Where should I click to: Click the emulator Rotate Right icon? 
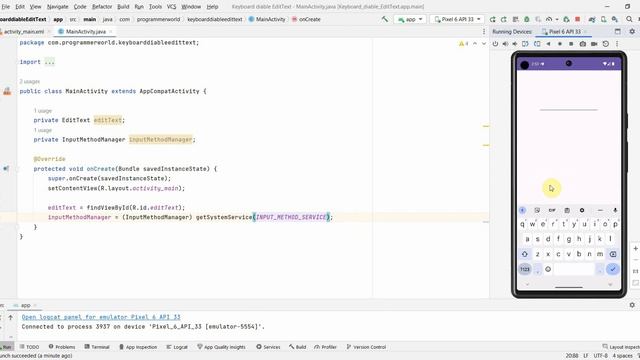pos(537,44)
